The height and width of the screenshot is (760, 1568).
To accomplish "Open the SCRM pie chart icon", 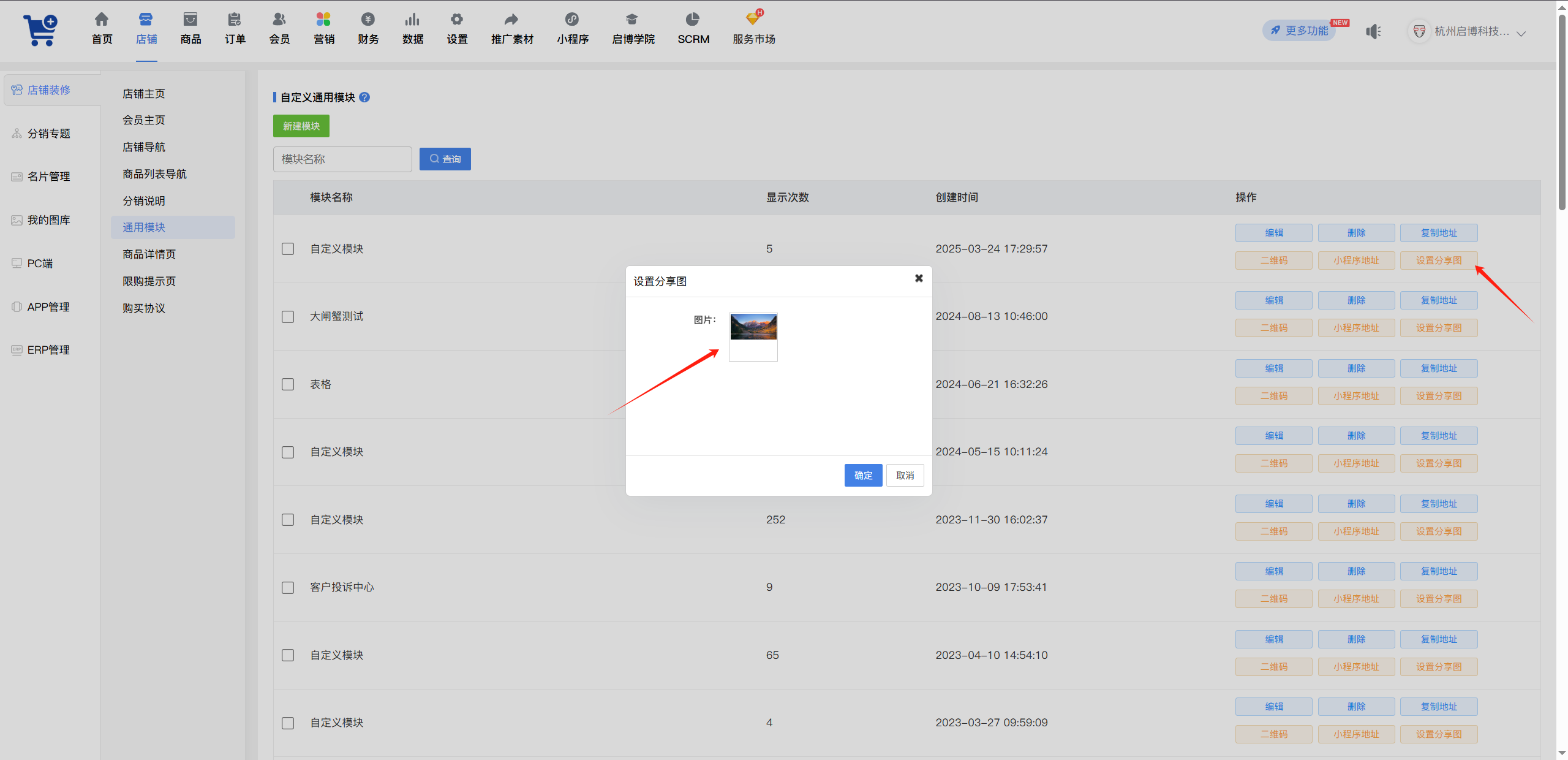I will click(x=693, y=20).
